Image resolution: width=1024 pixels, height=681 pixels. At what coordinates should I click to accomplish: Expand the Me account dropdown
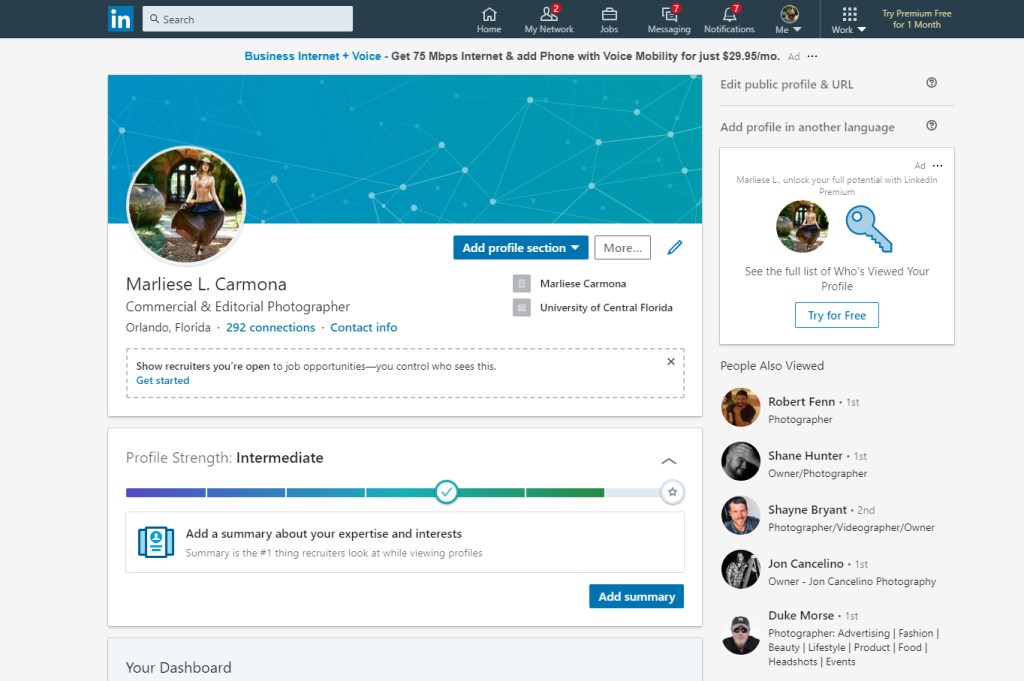(x=789, y=19)
